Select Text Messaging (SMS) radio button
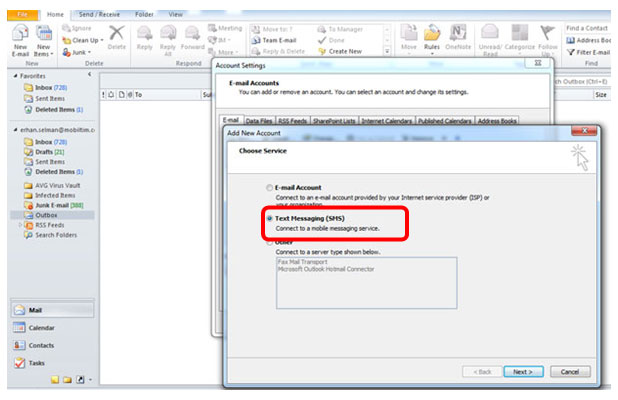This screenshot has width=618, height=400. point(270,218)
